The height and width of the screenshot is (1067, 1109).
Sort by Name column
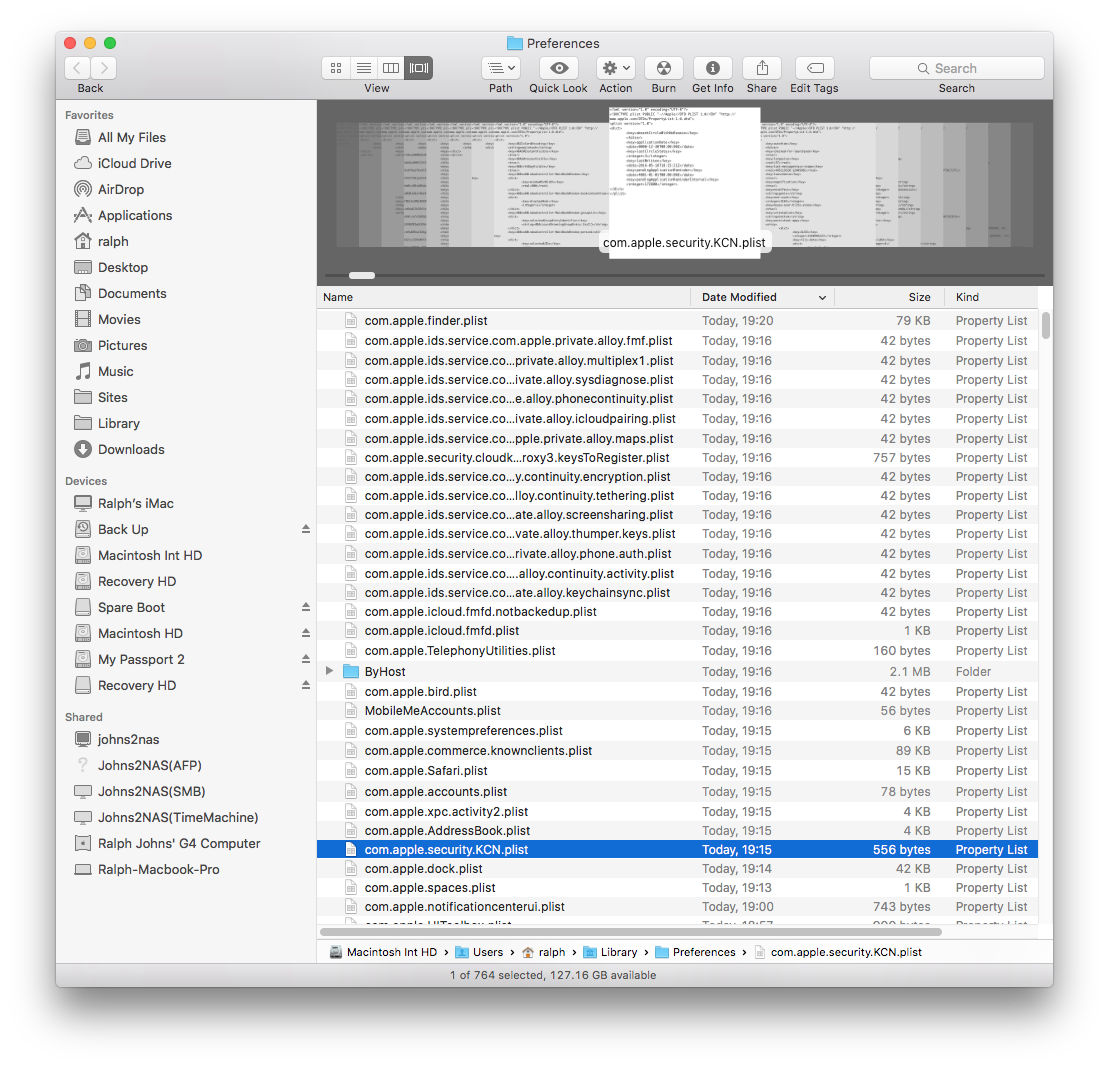[x=504, y=298]
